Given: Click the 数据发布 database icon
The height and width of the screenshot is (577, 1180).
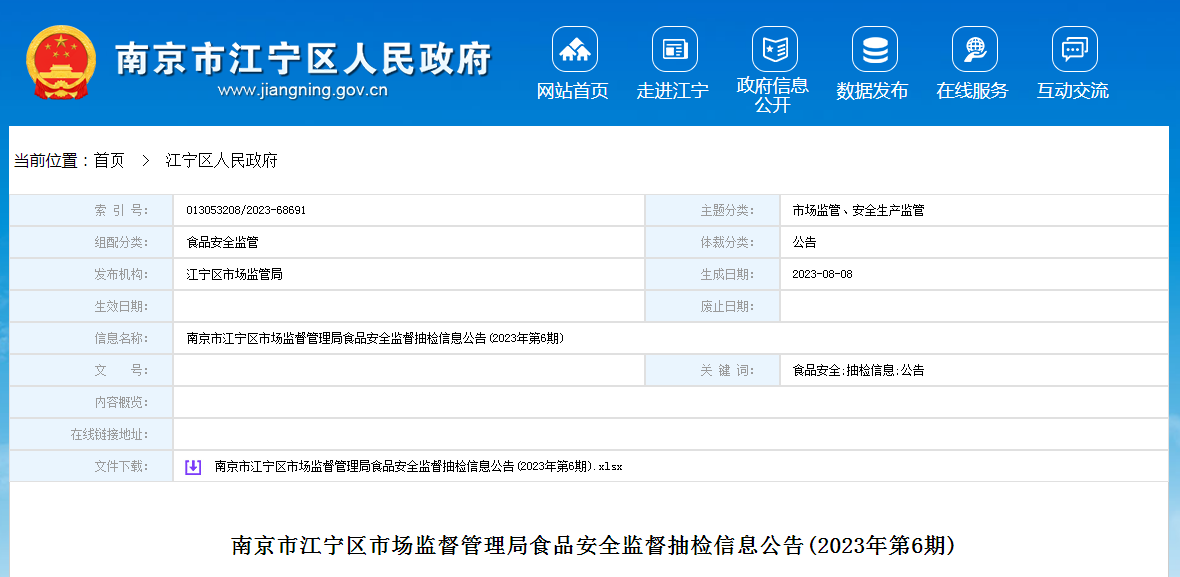Looking at the screenshot, I should (874, 49).
